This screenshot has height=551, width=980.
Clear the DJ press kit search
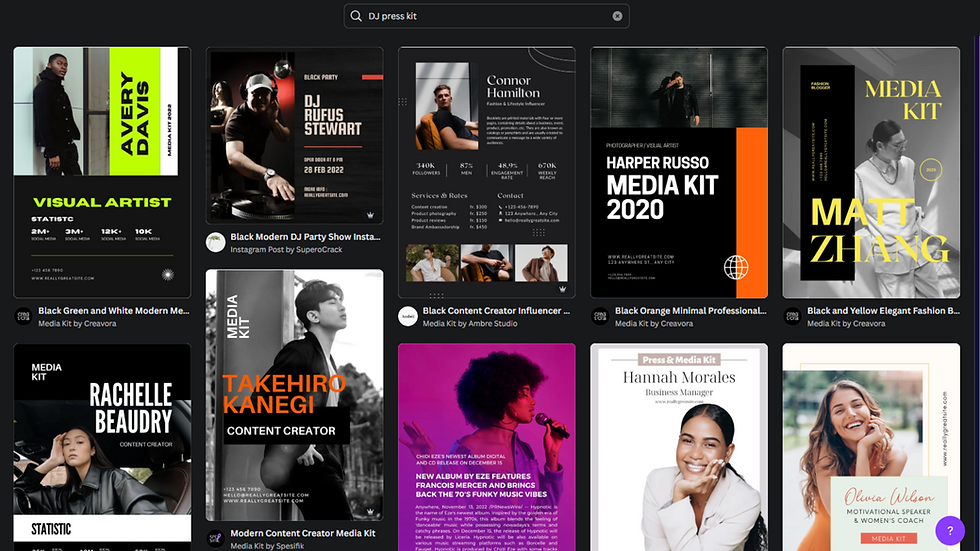[x=617, y=16]
